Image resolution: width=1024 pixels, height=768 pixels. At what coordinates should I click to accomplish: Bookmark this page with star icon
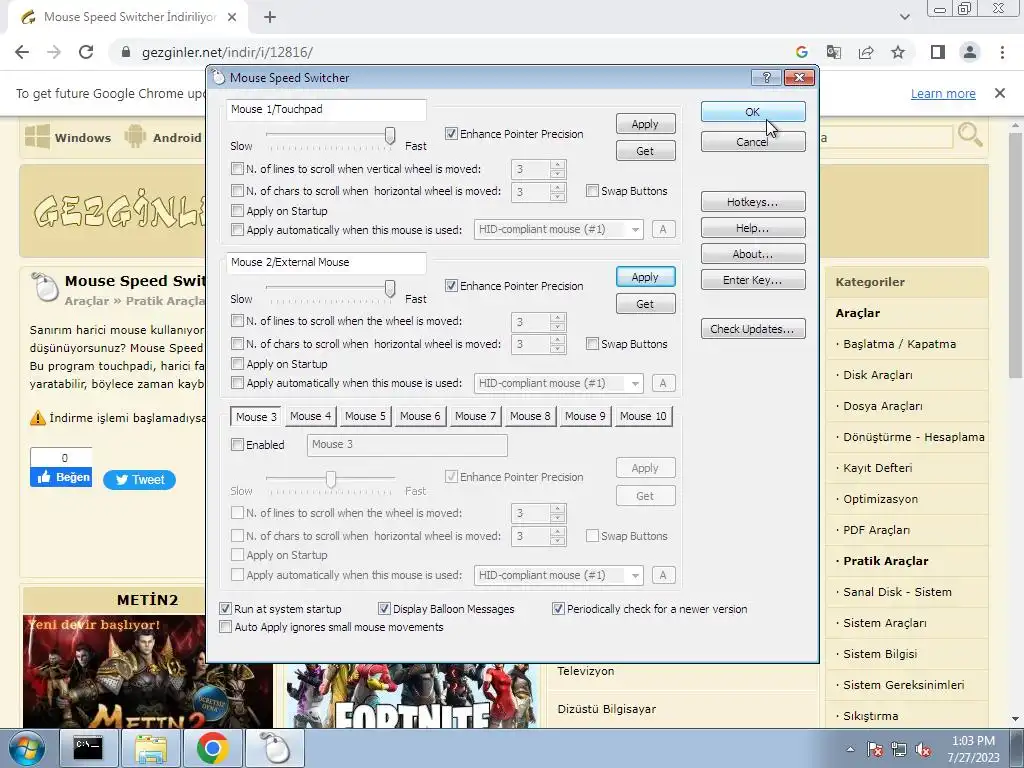[898, 52]
